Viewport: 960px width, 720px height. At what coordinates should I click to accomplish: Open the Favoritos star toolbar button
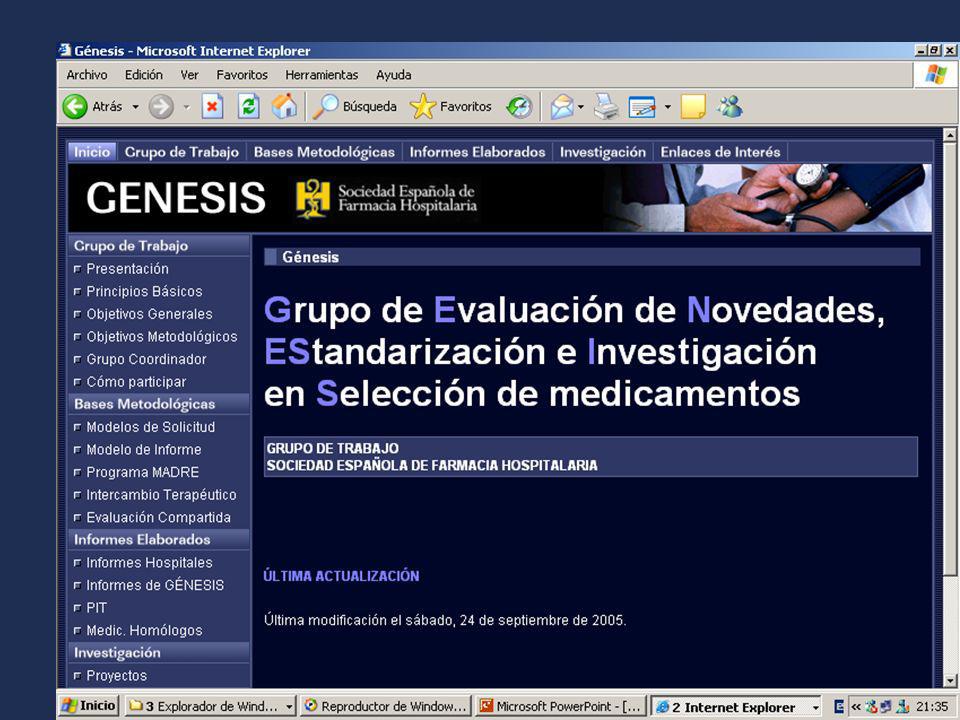click(x=451, y=107)
